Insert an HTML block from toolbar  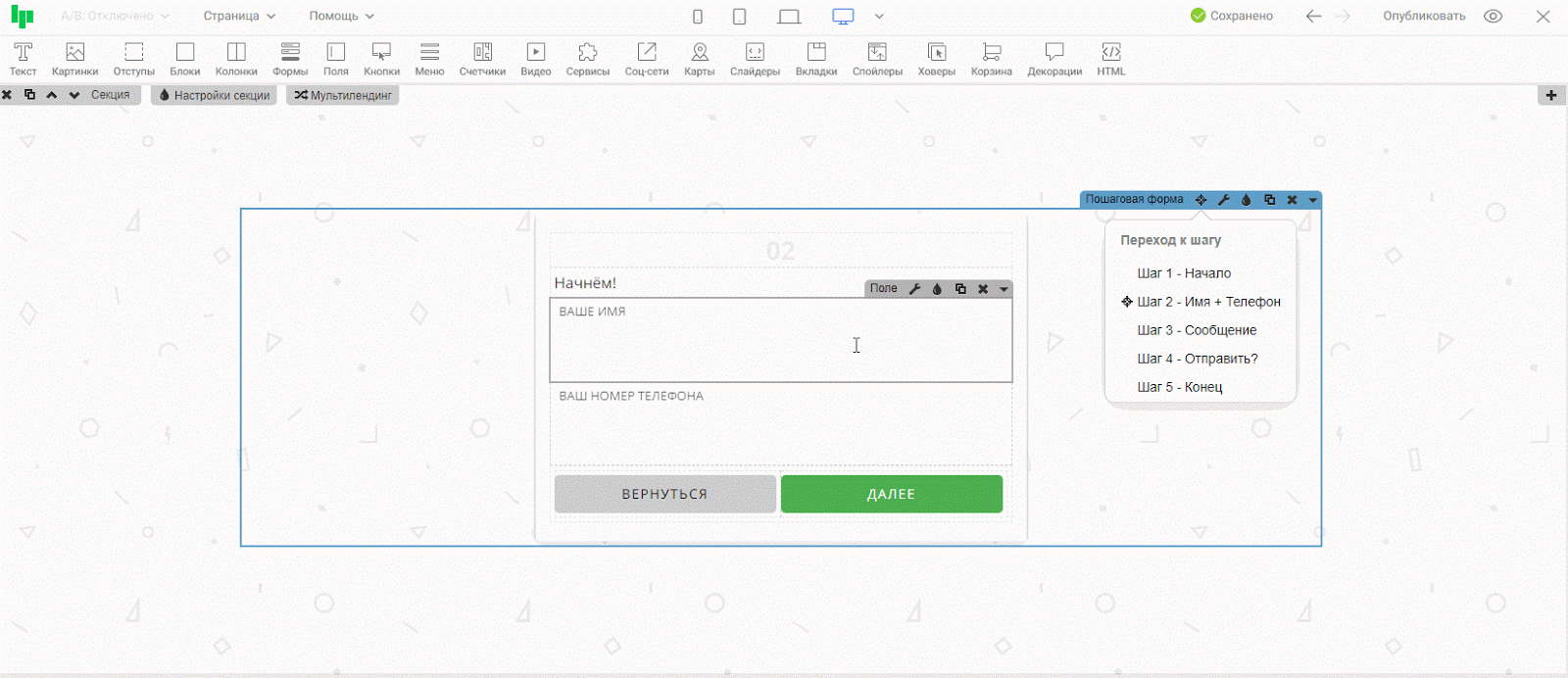[1110, 58]
